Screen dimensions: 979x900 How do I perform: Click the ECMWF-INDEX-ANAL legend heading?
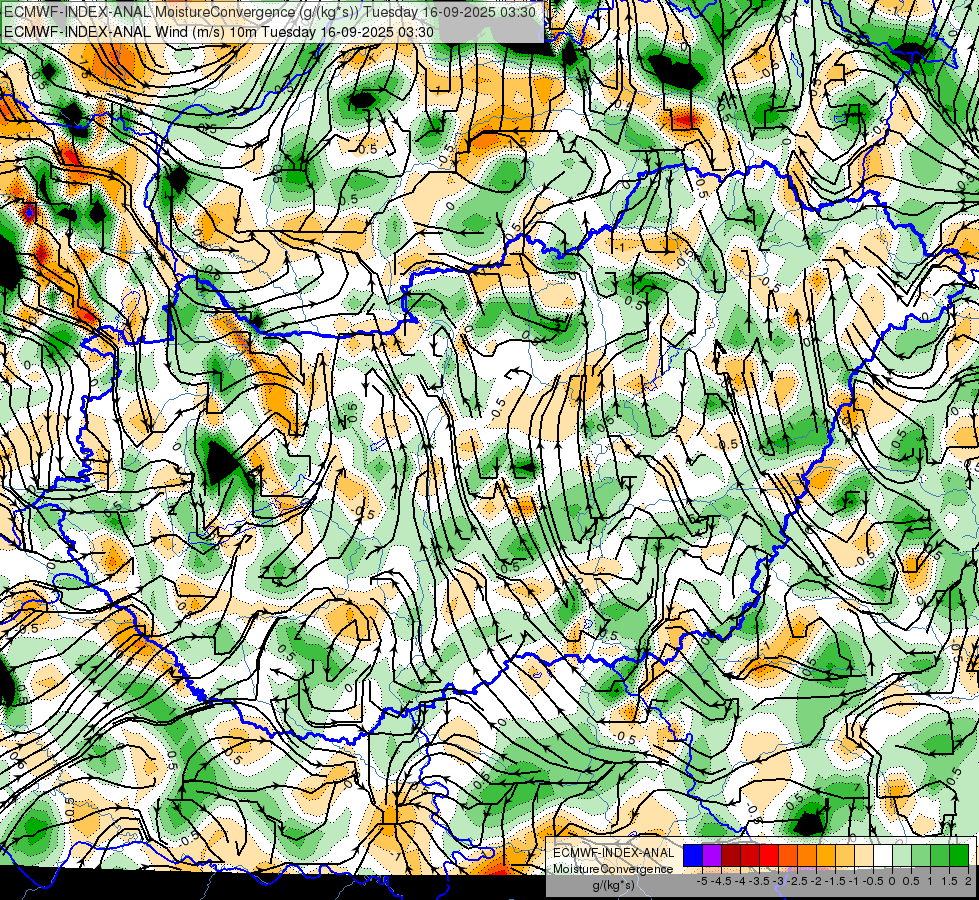(614, 853)
